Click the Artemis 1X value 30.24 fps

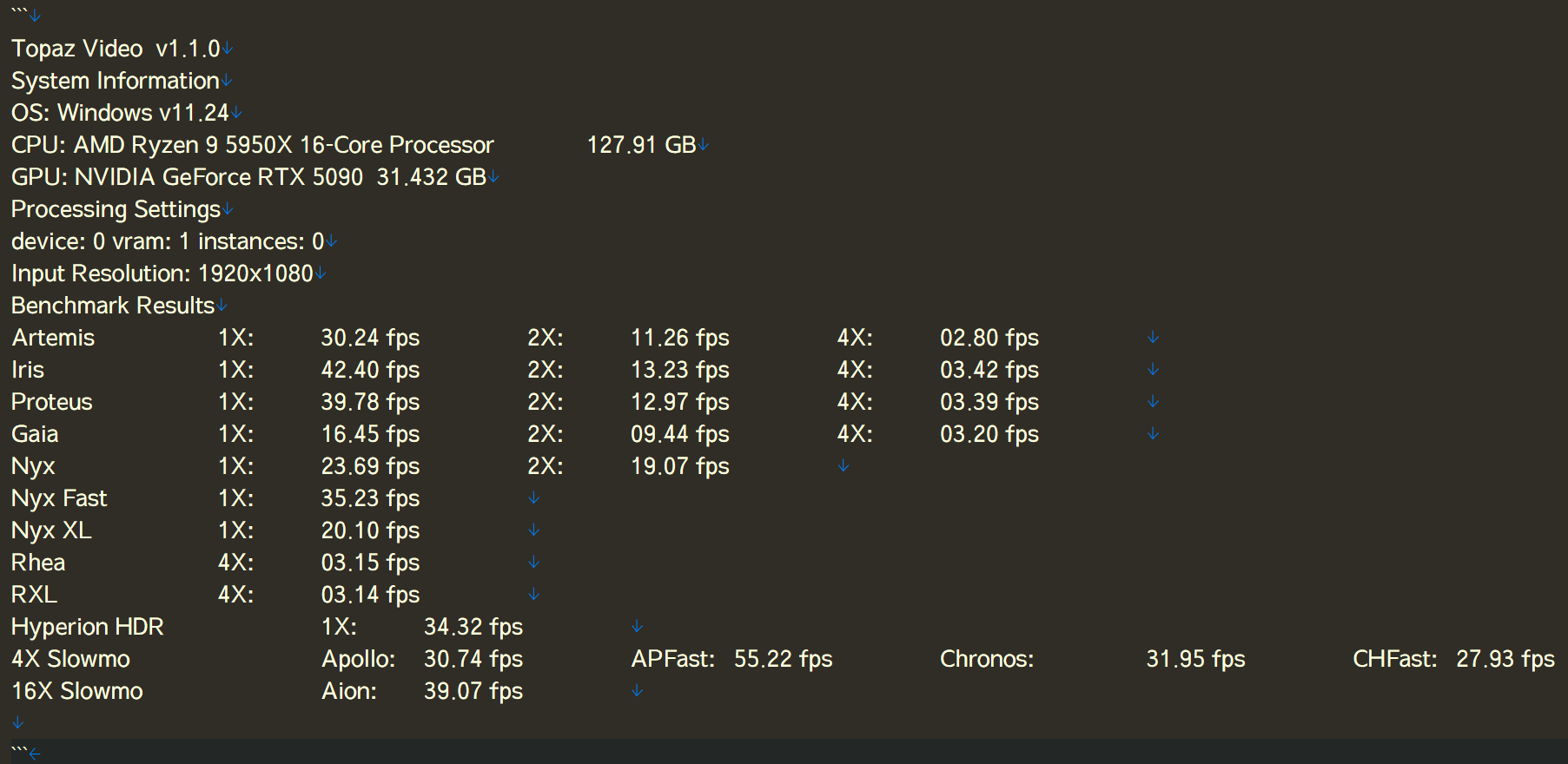[370, 338]
